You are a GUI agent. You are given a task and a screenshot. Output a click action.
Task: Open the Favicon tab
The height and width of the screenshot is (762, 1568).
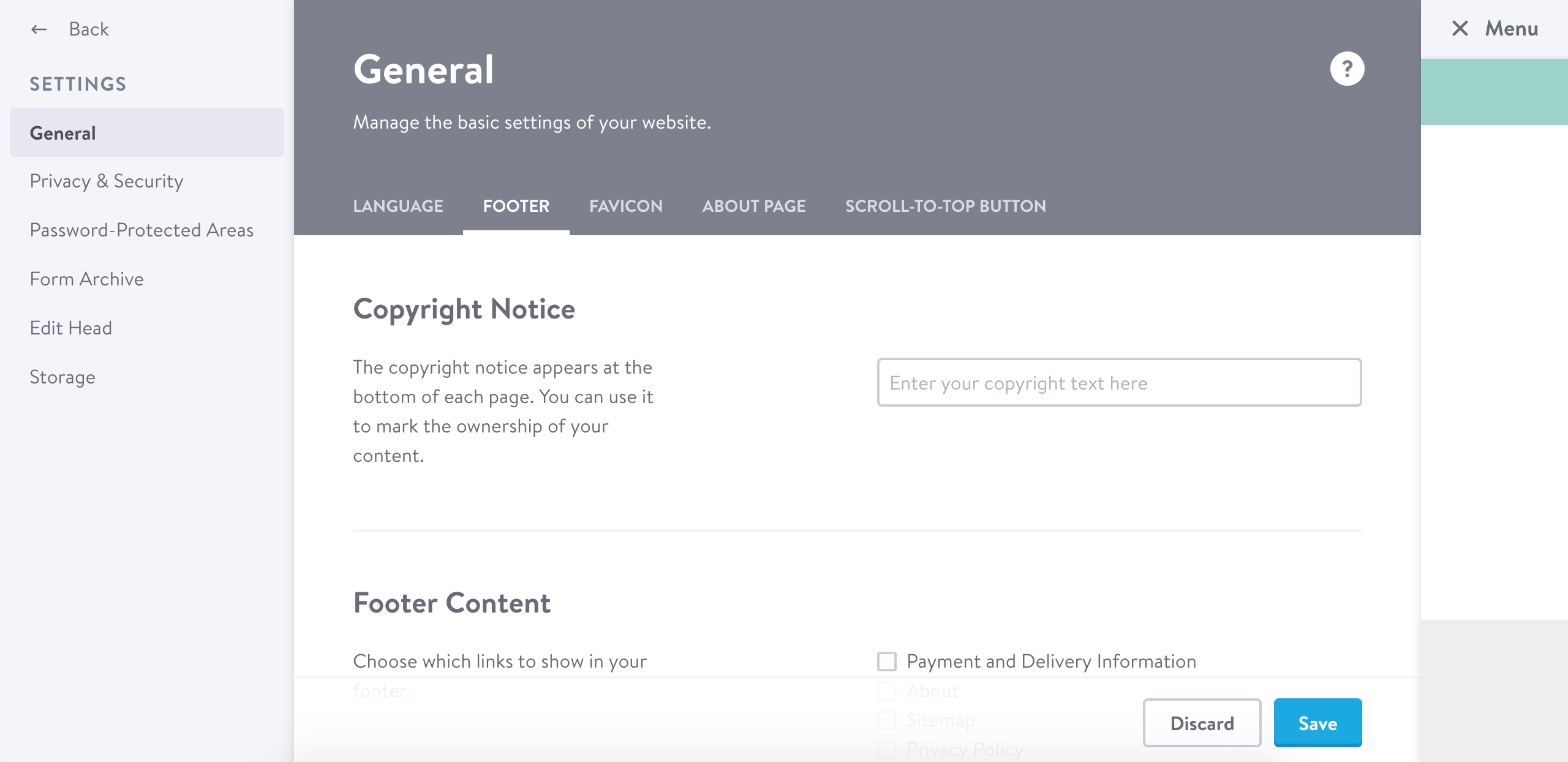(625, 206)
